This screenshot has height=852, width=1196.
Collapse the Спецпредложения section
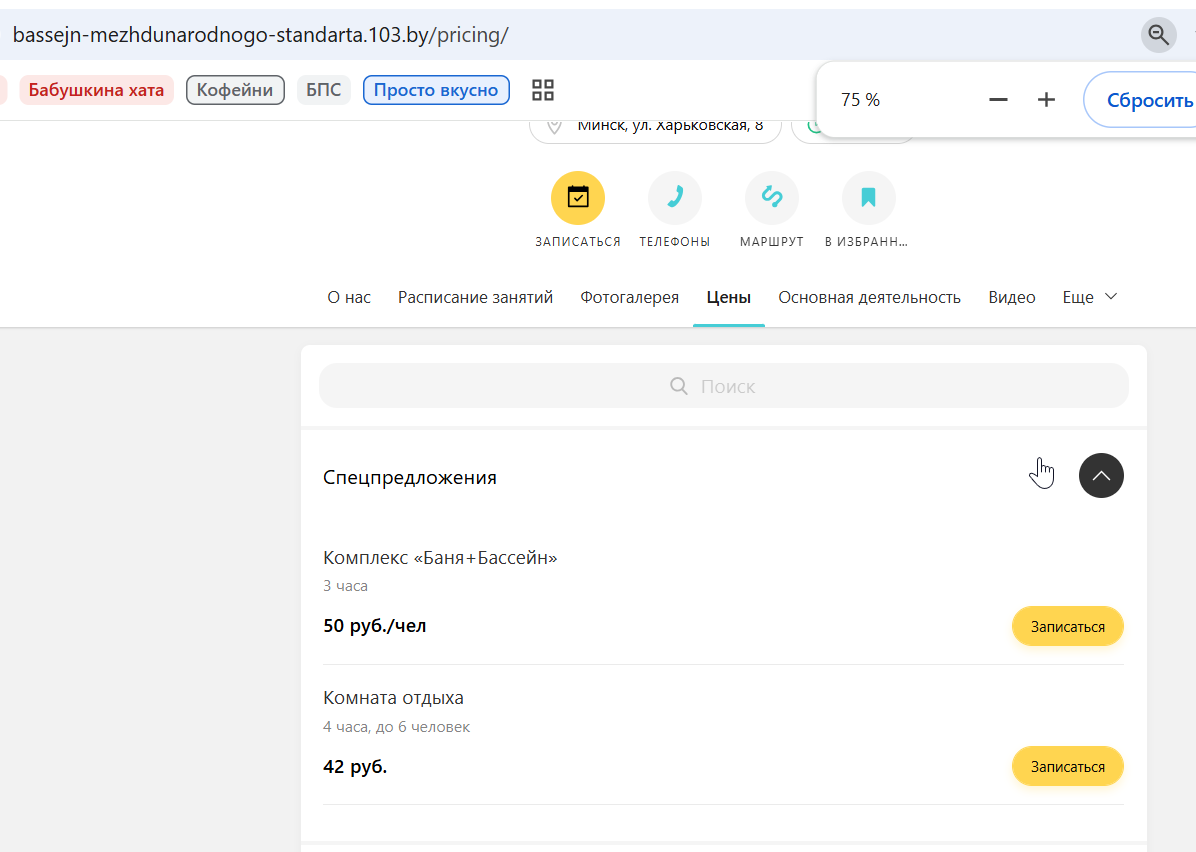tap(1101, 475)
